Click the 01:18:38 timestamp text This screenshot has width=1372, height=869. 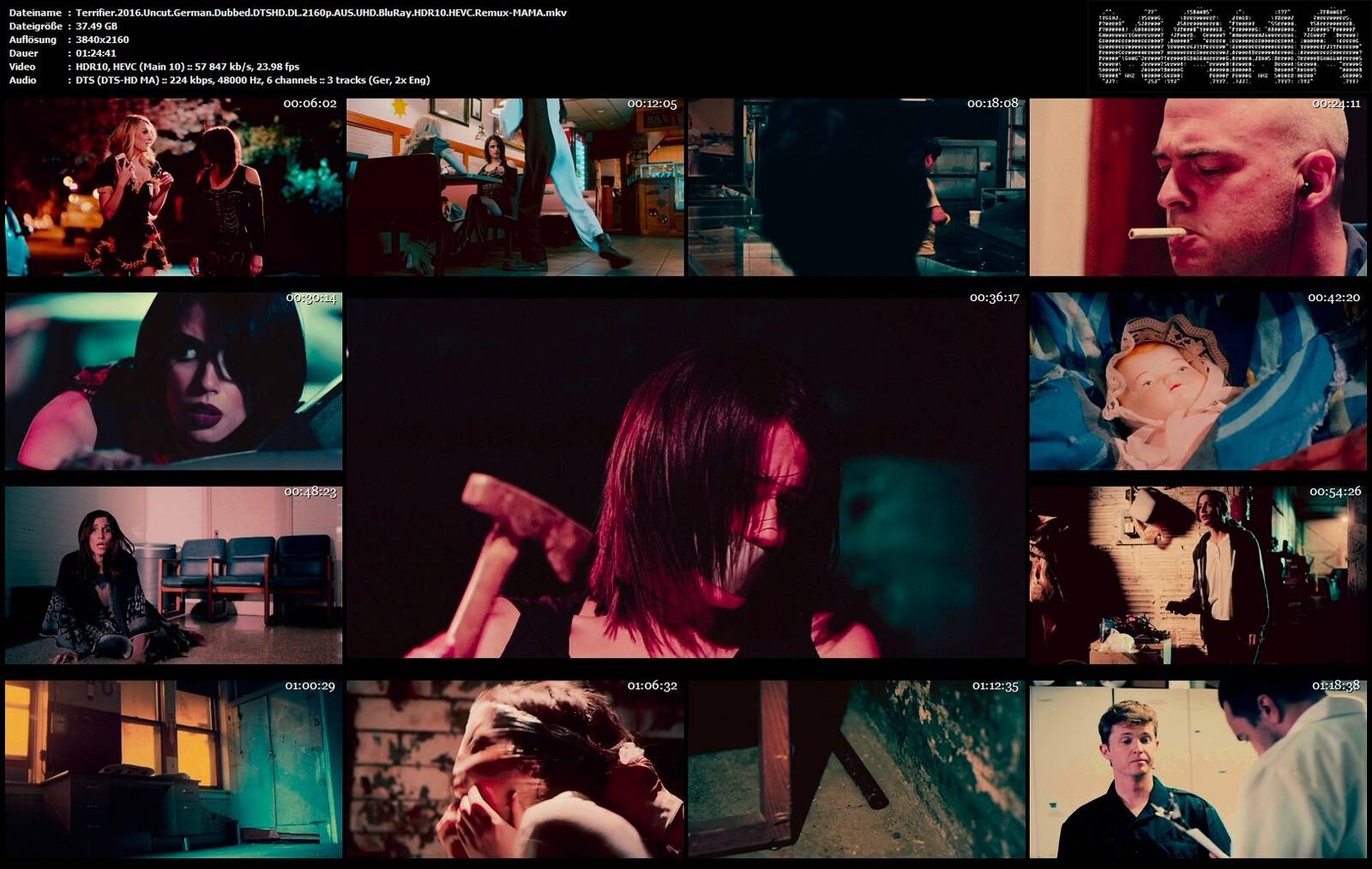[1336, 686]
